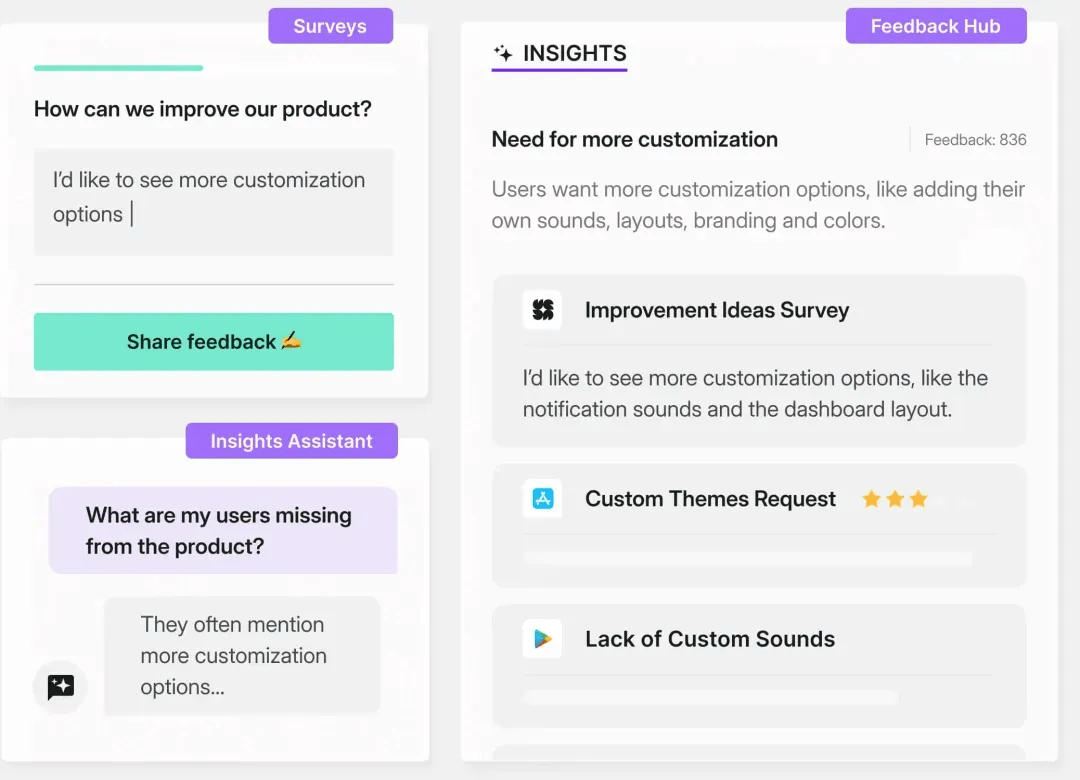This screenshot has width=1080, height=780.
Task: Click the writing hand emoji on Share feedback
Action: coord(291,340)
